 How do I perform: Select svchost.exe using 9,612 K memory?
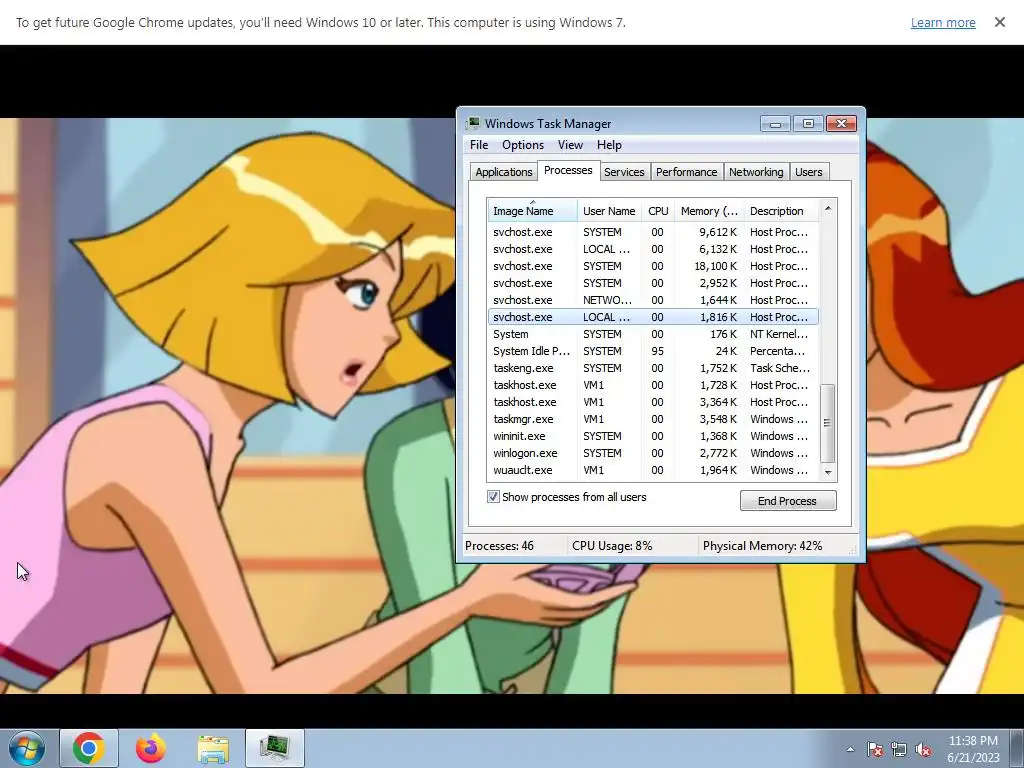pos(653,232)
